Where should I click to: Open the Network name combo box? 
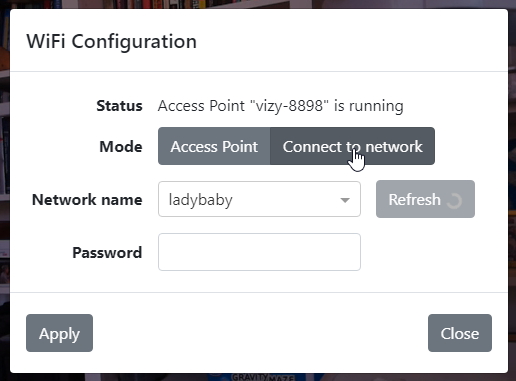coord(259,199)
